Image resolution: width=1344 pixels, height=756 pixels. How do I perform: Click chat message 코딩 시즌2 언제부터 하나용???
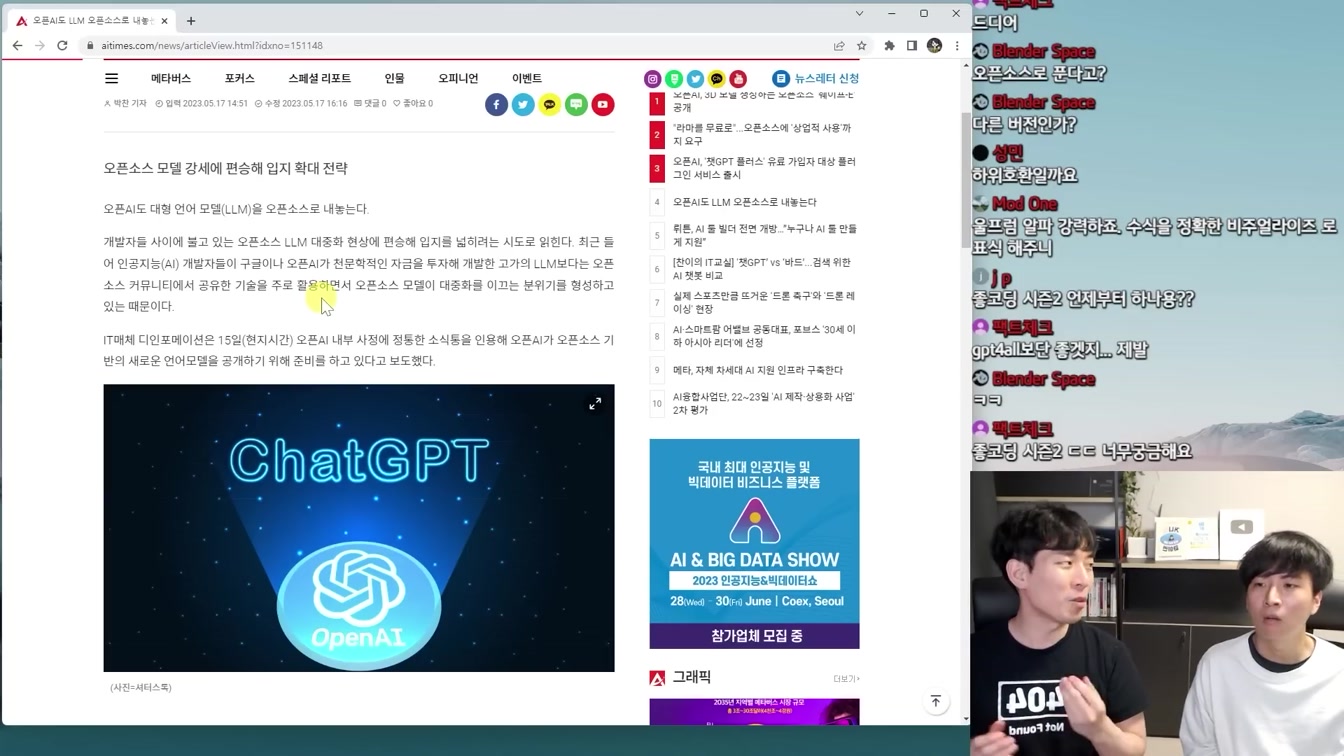pos(1083,299)
